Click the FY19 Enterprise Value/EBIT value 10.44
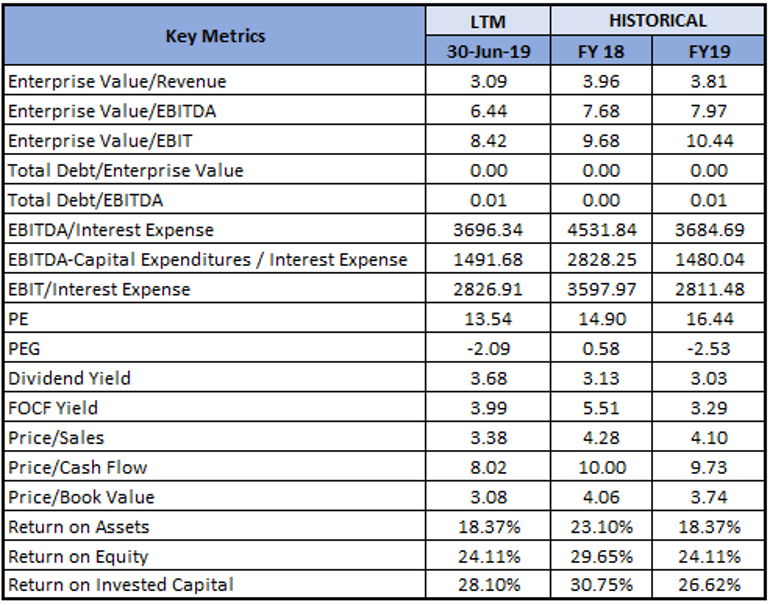Screen dimensions: 770x605 coord(709,140)
